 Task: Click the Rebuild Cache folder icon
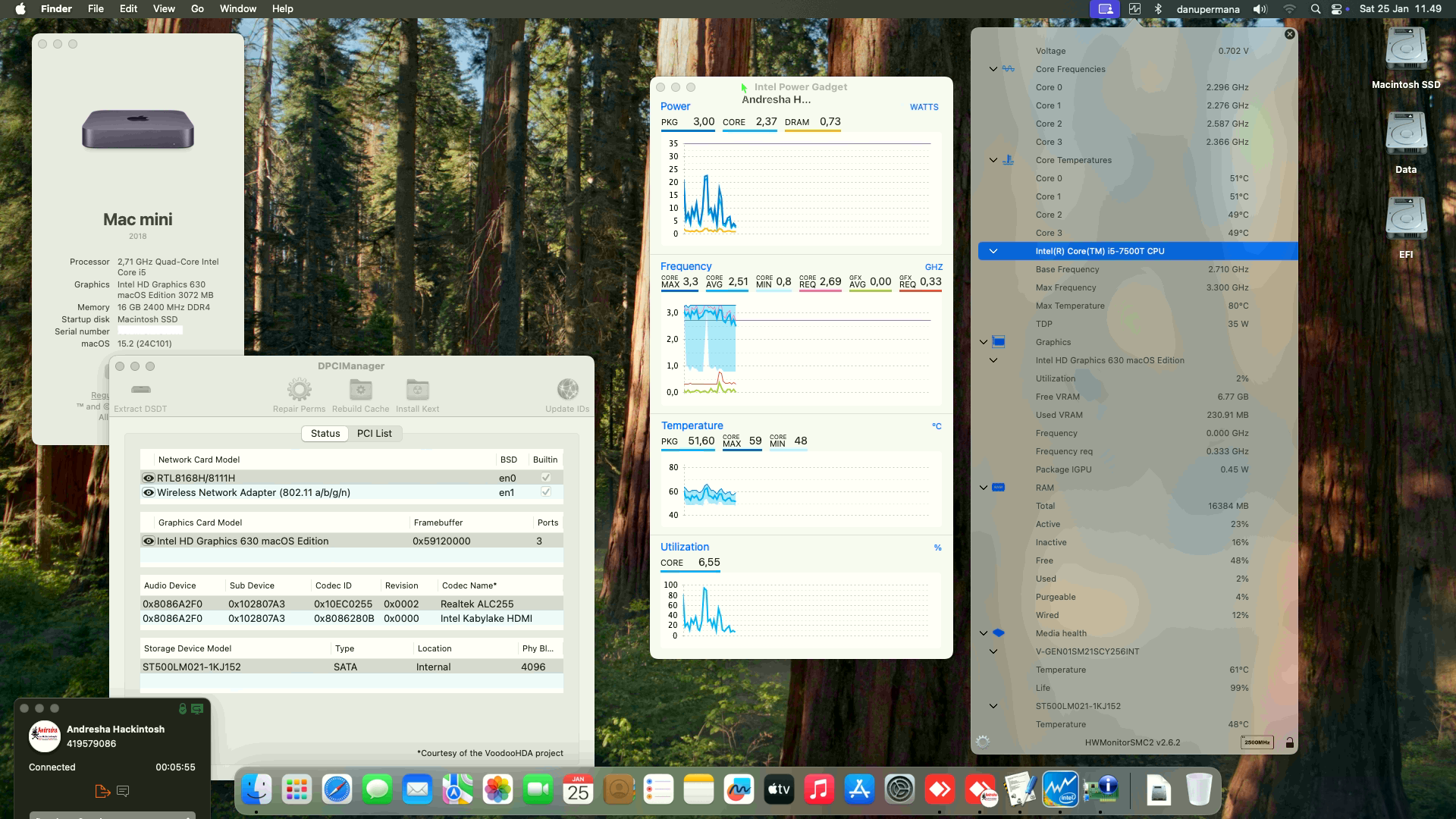360,389
